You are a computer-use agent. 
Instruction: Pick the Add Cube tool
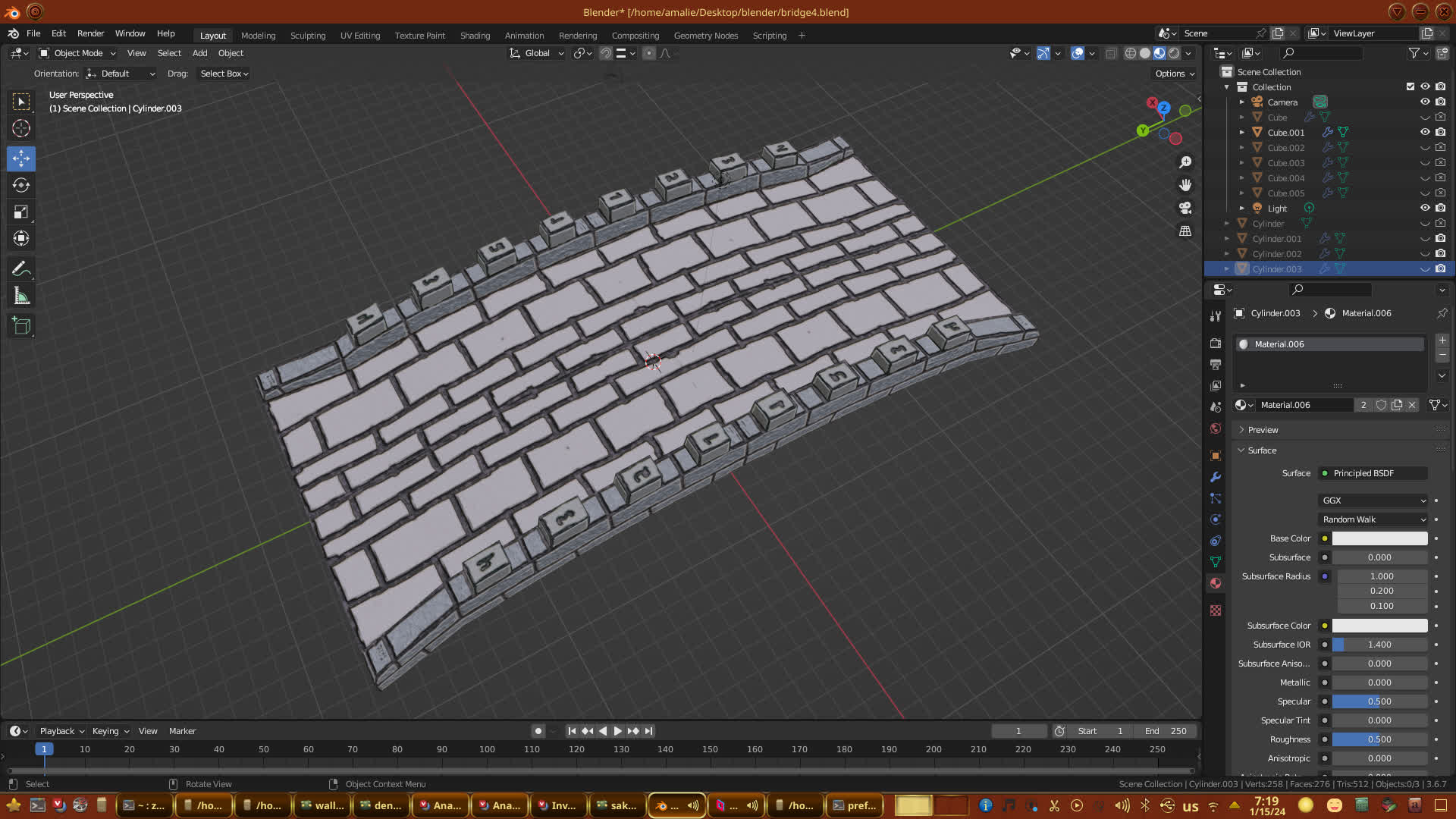pyautogui.click(x=21, y=326)
